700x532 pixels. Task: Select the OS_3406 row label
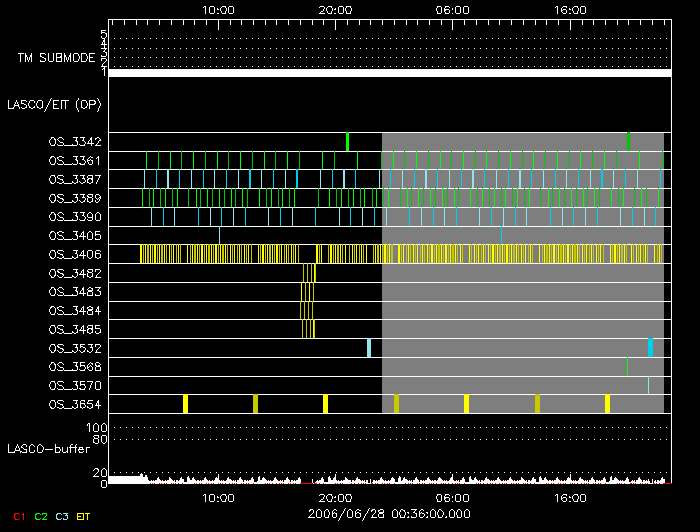(74, 254)
